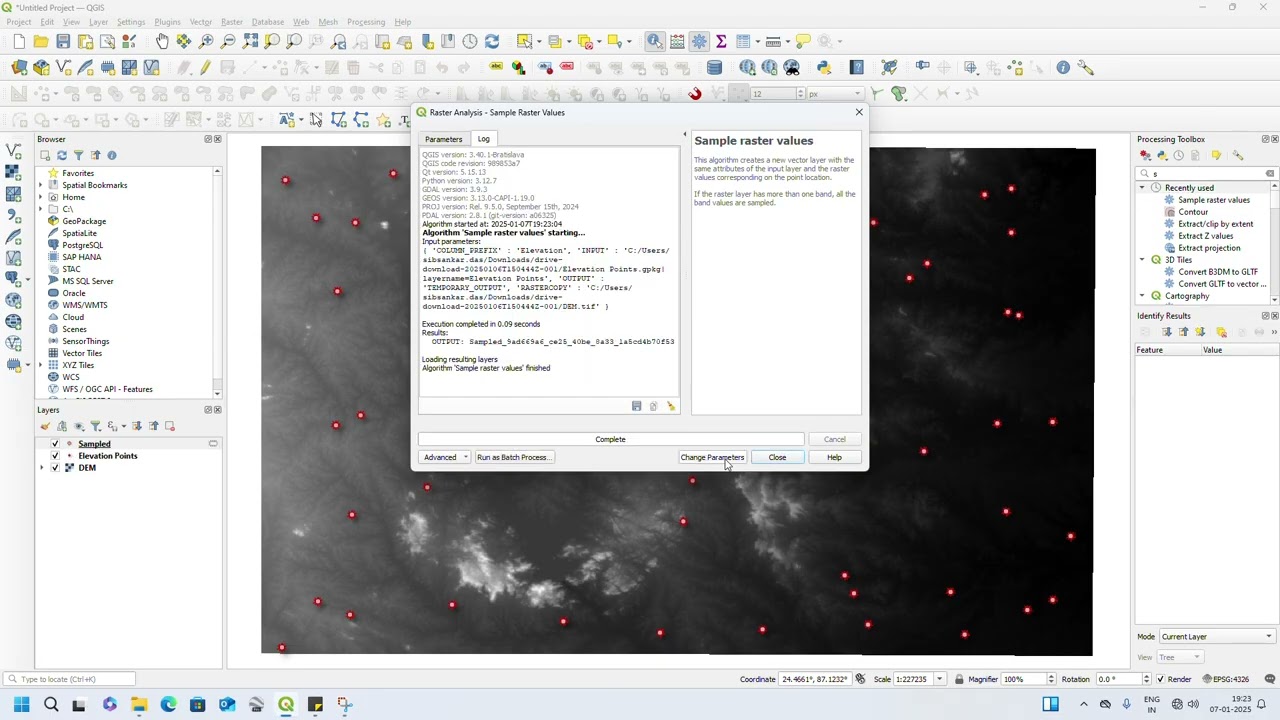Click the Processing Toolbox search field
Viewport: 1280px width, 720px height.
1208,173
